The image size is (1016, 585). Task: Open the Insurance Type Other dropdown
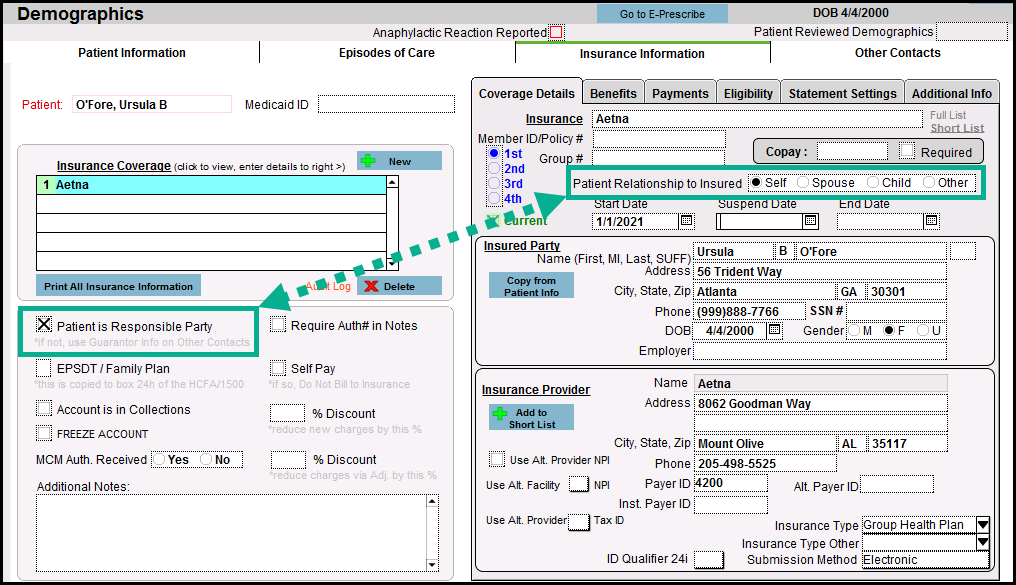[x=982, y=542]
